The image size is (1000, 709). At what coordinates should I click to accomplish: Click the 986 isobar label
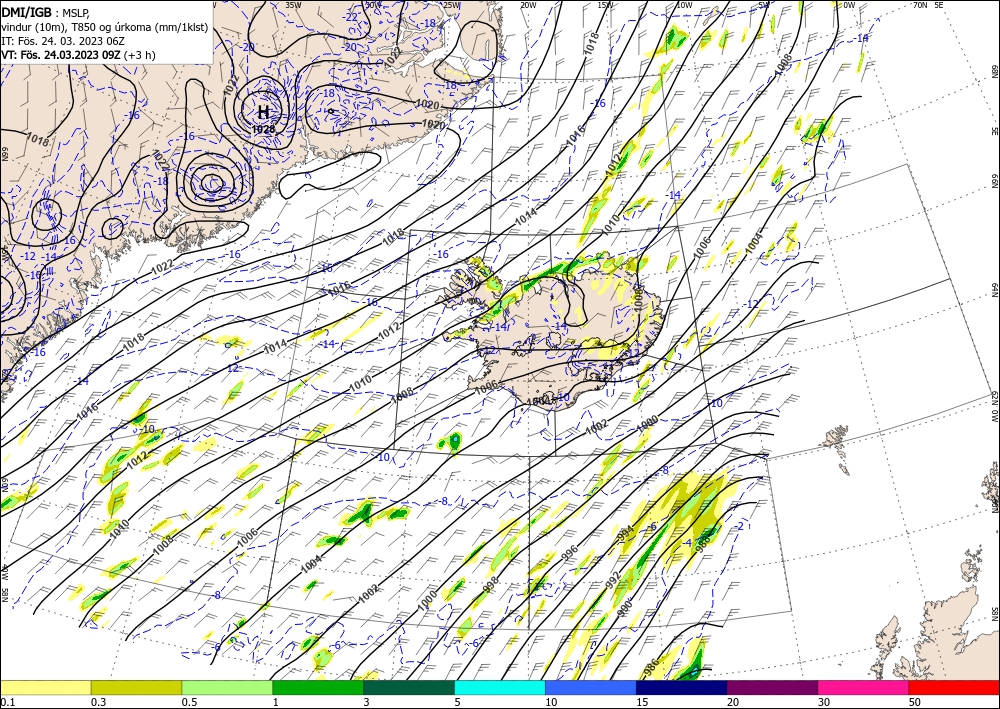point(651,667)
